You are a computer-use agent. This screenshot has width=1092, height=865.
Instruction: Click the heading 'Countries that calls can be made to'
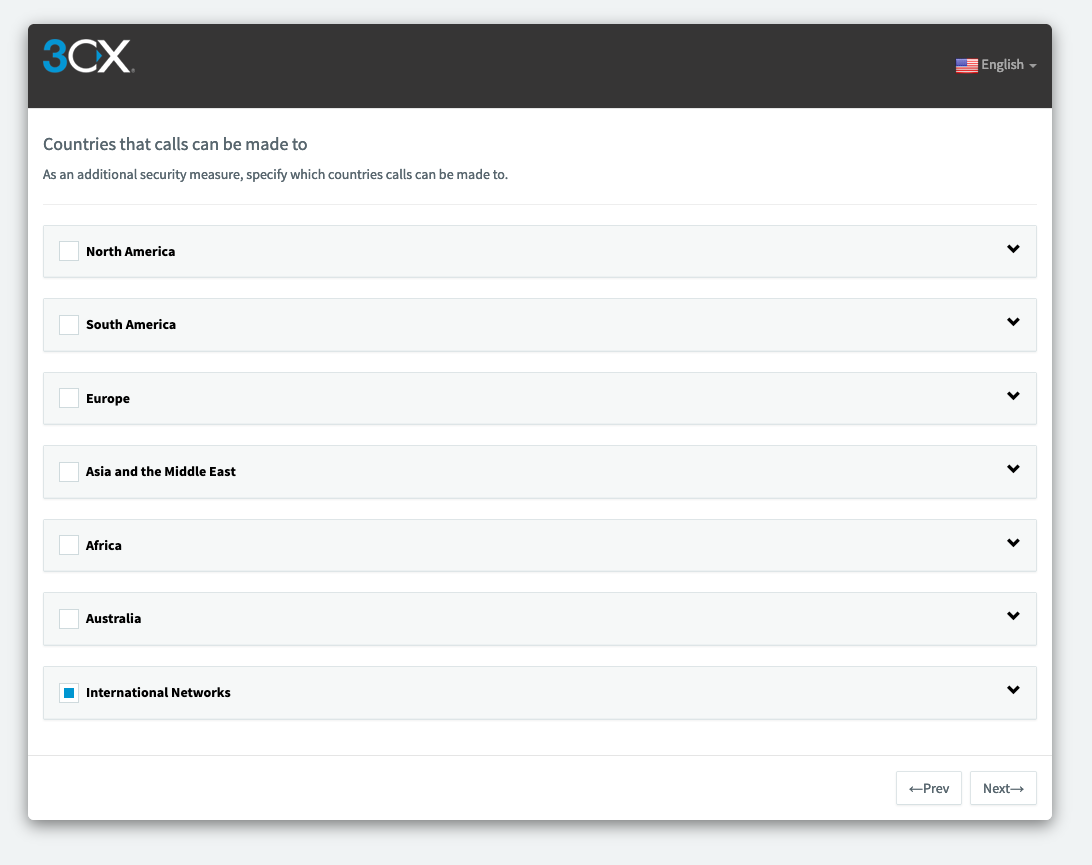(x=175, y=144)
